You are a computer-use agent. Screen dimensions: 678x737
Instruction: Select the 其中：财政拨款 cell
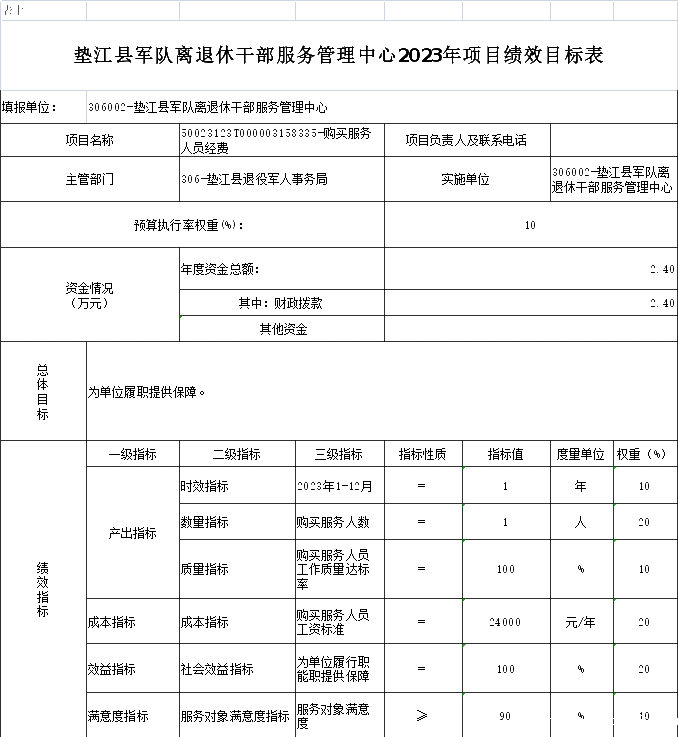(281, 303)
